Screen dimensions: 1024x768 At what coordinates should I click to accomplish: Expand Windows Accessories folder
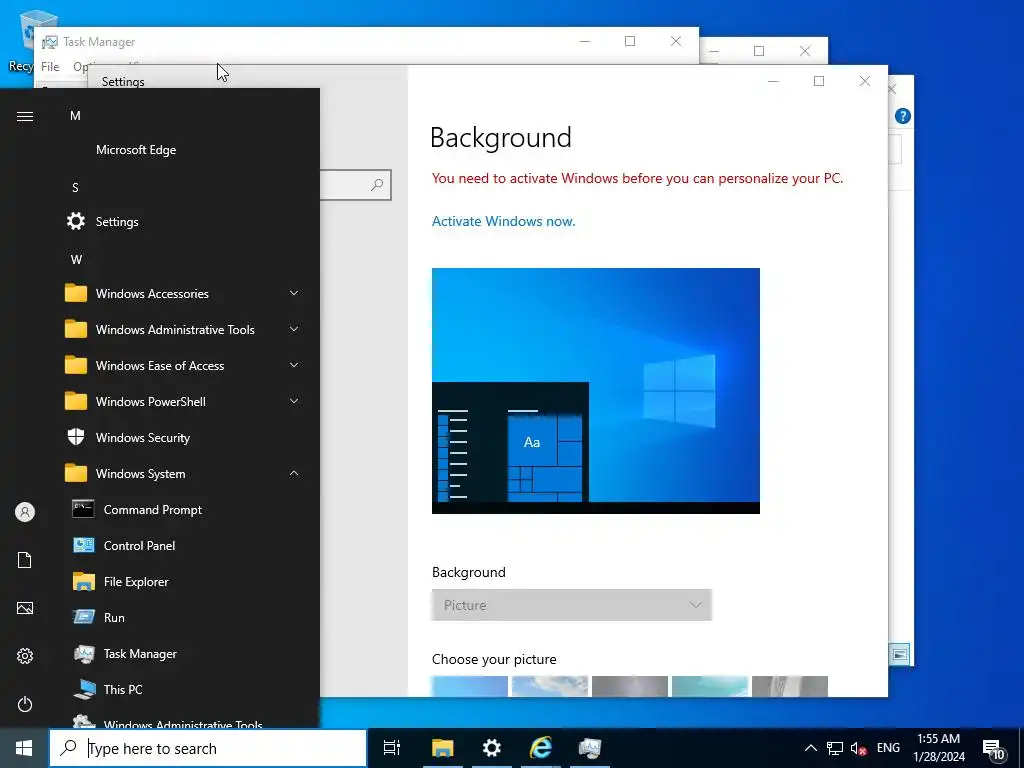pos(183,293)
